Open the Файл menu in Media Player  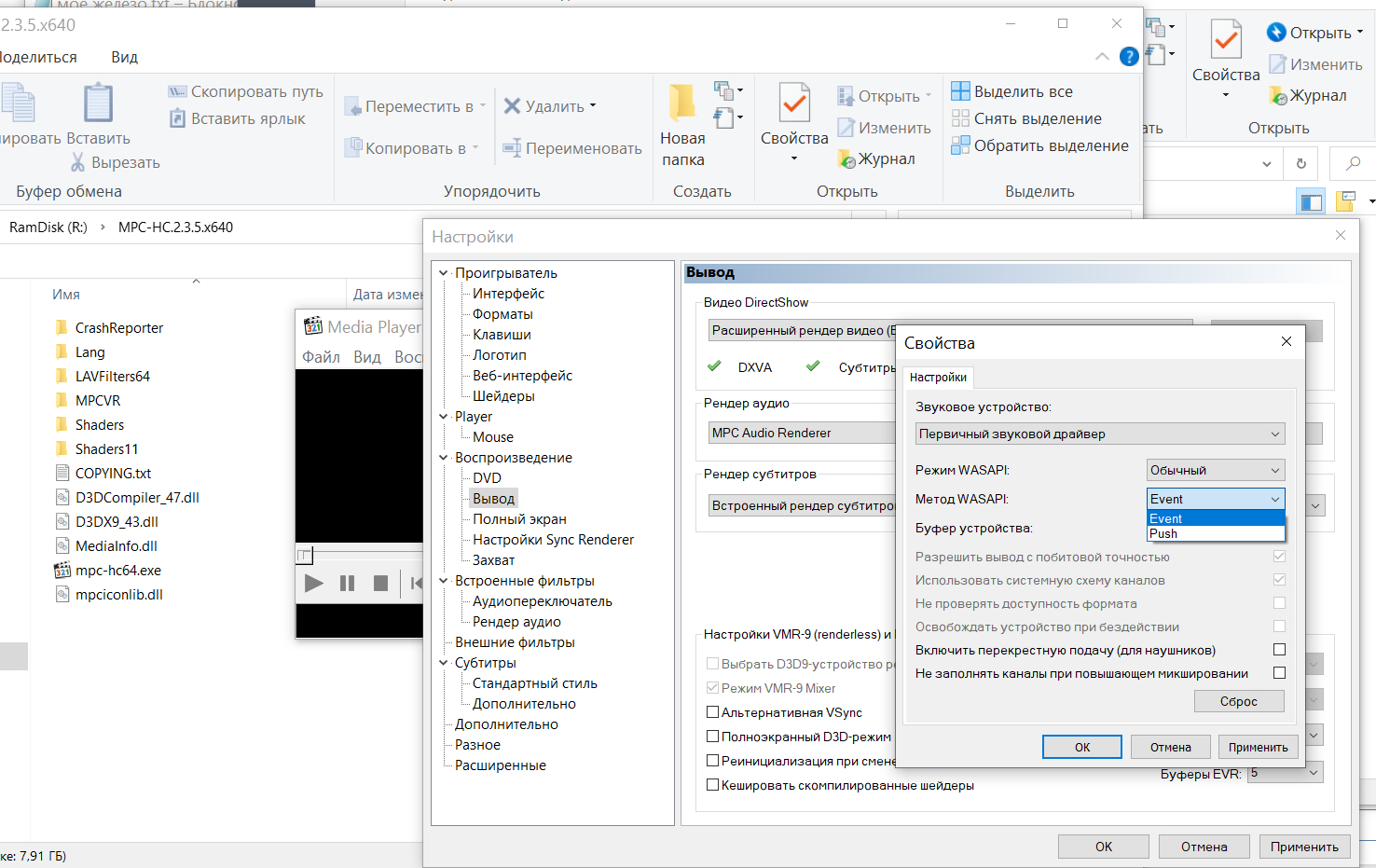(322, 357)
